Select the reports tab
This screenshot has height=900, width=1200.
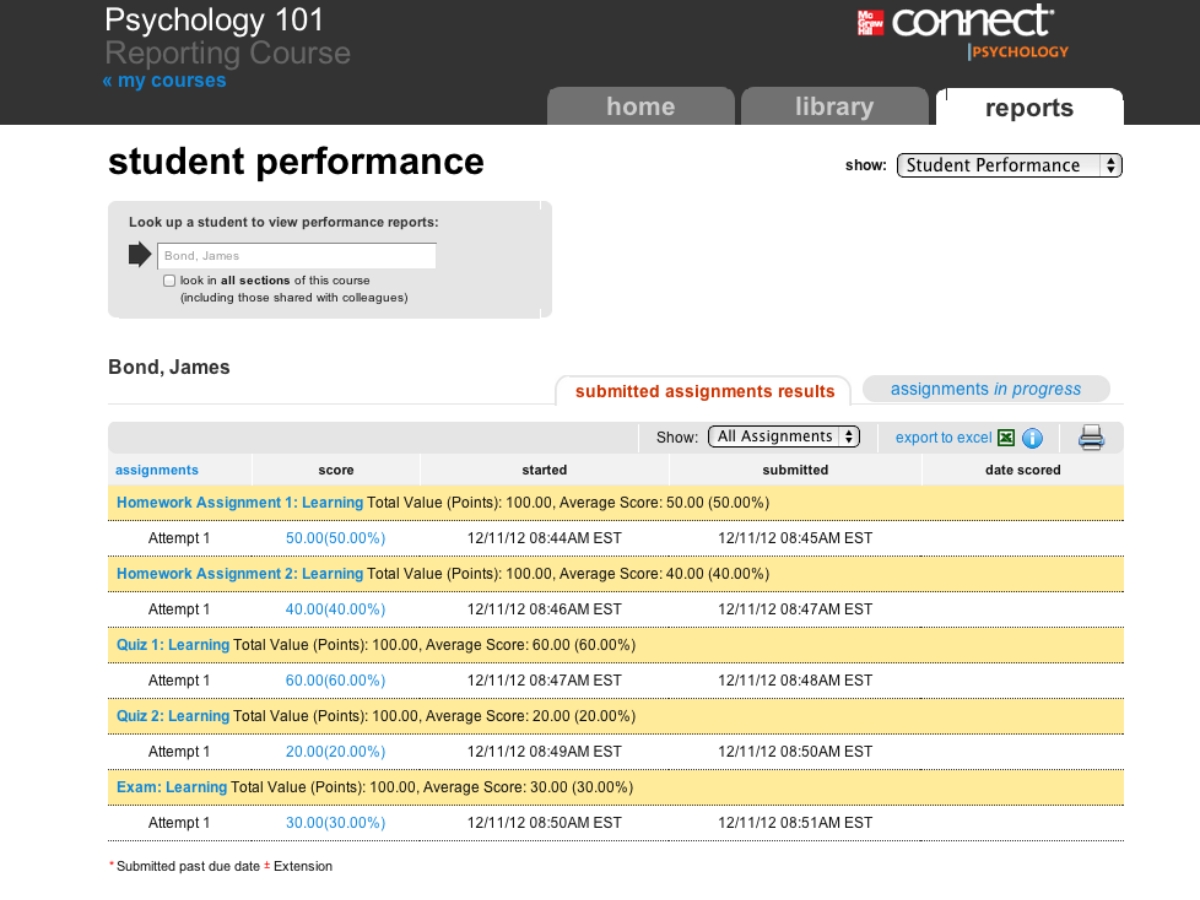point(1029,107)
